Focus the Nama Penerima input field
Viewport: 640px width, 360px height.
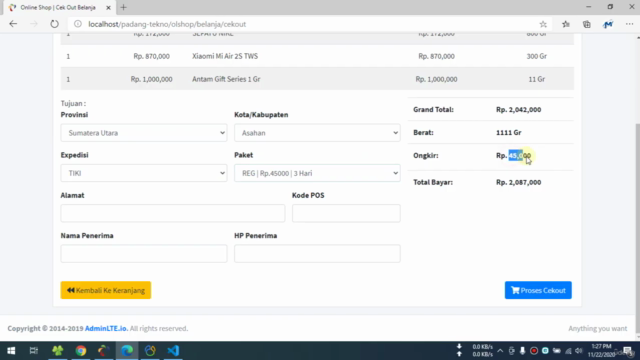click(144, 253)
